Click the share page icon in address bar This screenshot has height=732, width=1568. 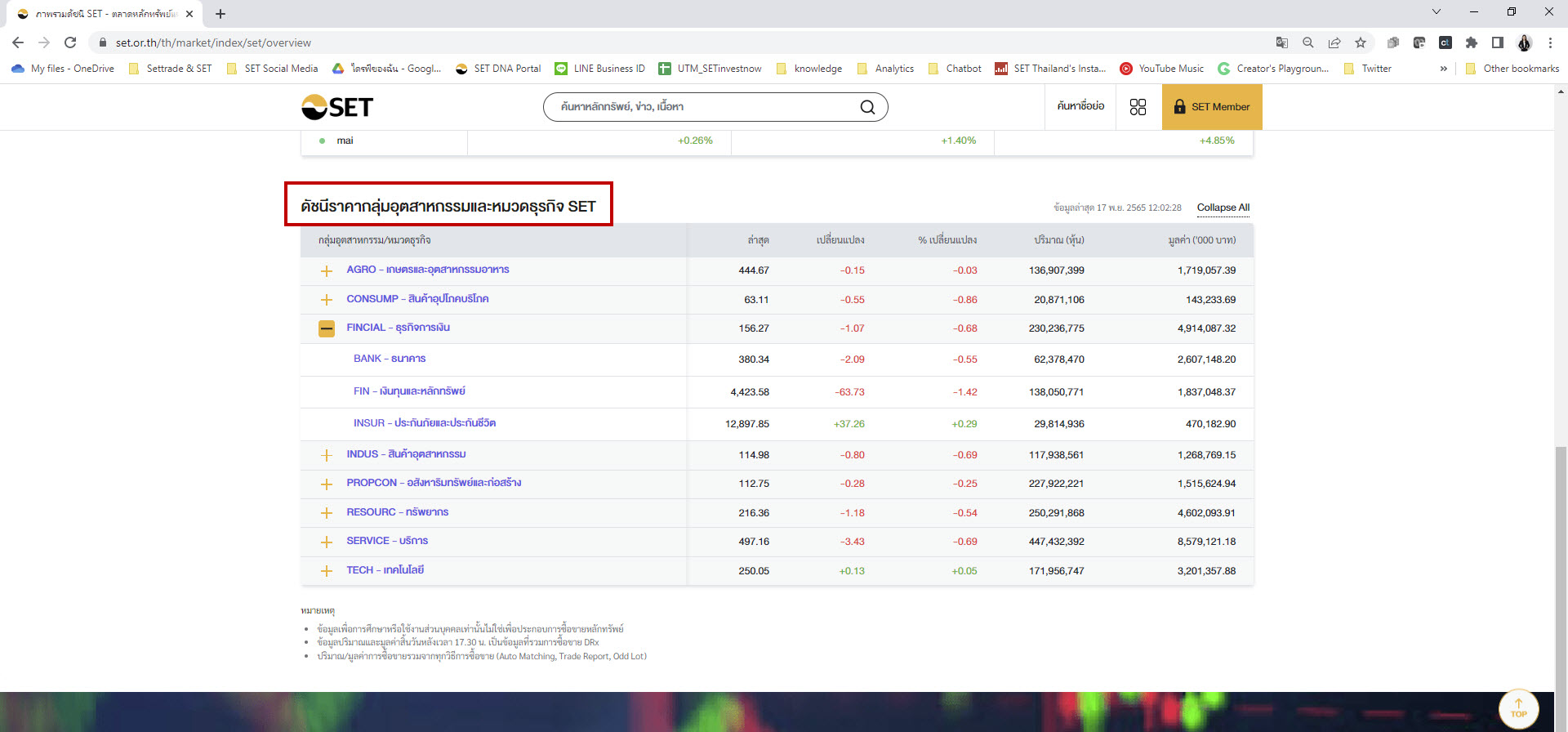(x=1334, y=42)
